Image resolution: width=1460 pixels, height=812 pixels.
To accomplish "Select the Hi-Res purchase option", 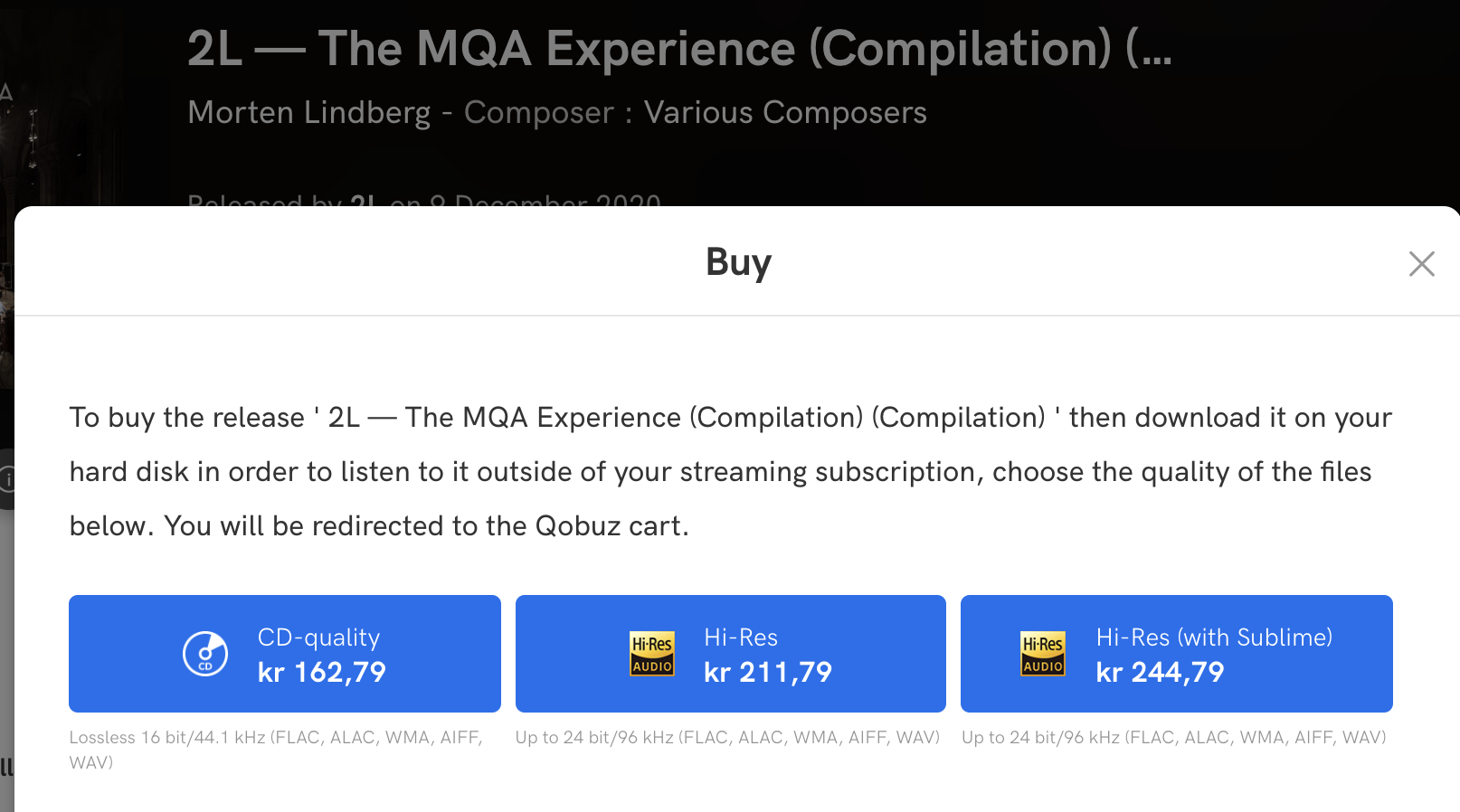I will pos(730,653).
